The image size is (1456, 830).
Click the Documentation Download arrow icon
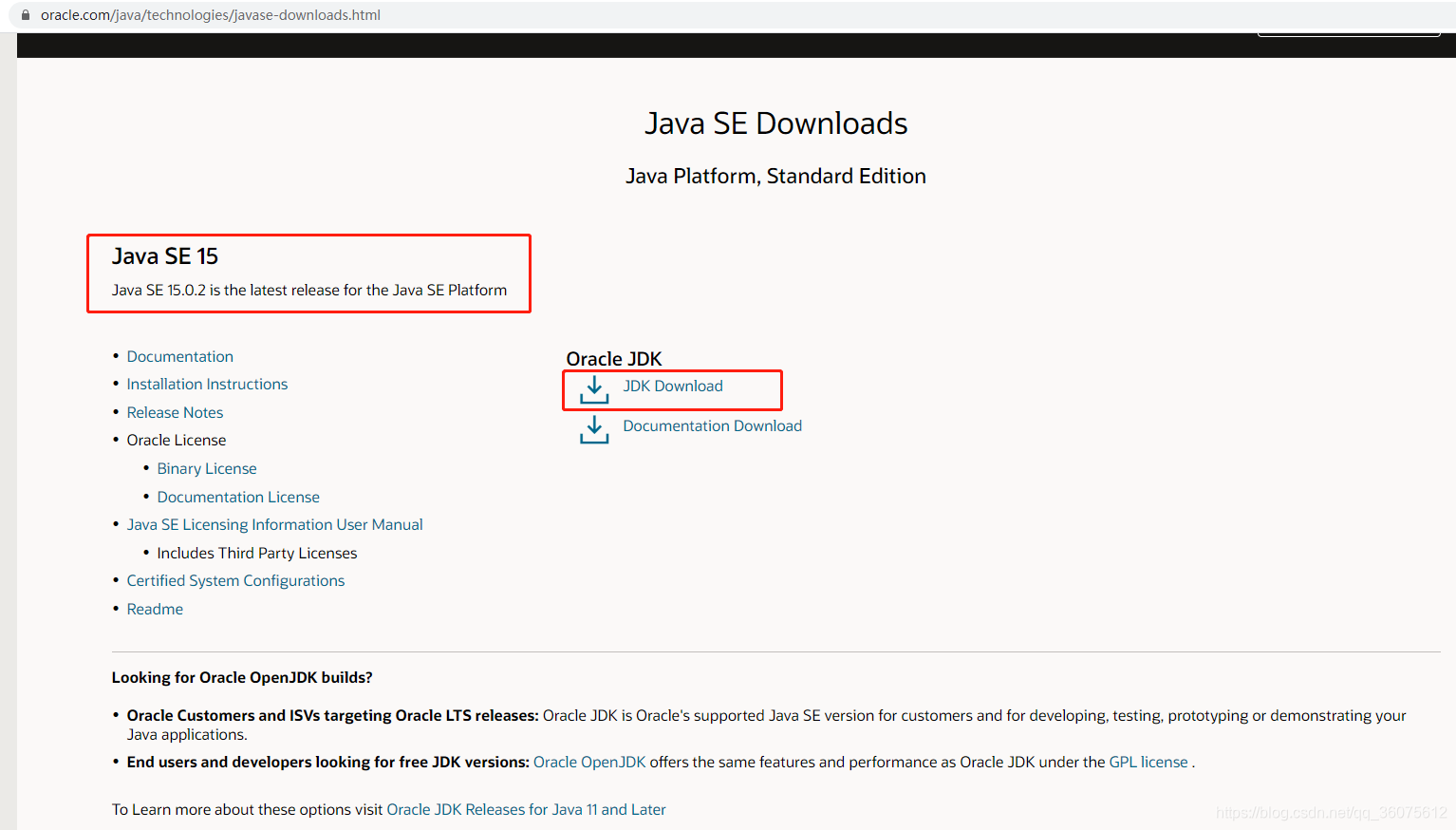click(594, 429)
